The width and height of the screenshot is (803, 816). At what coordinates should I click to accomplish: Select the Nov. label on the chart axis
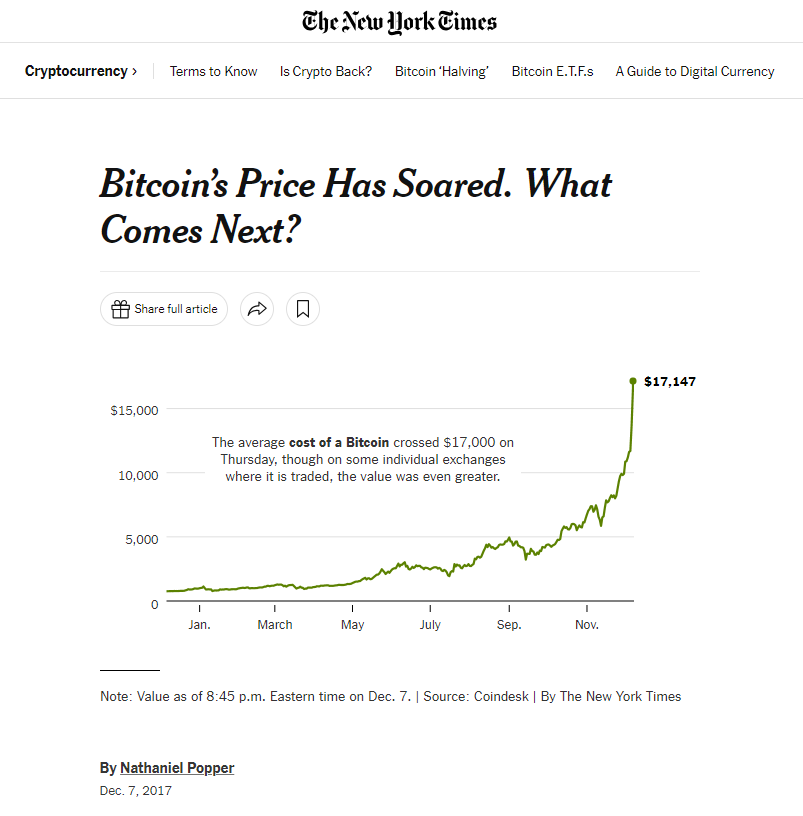pyautogui.click(x=586, y=624)
